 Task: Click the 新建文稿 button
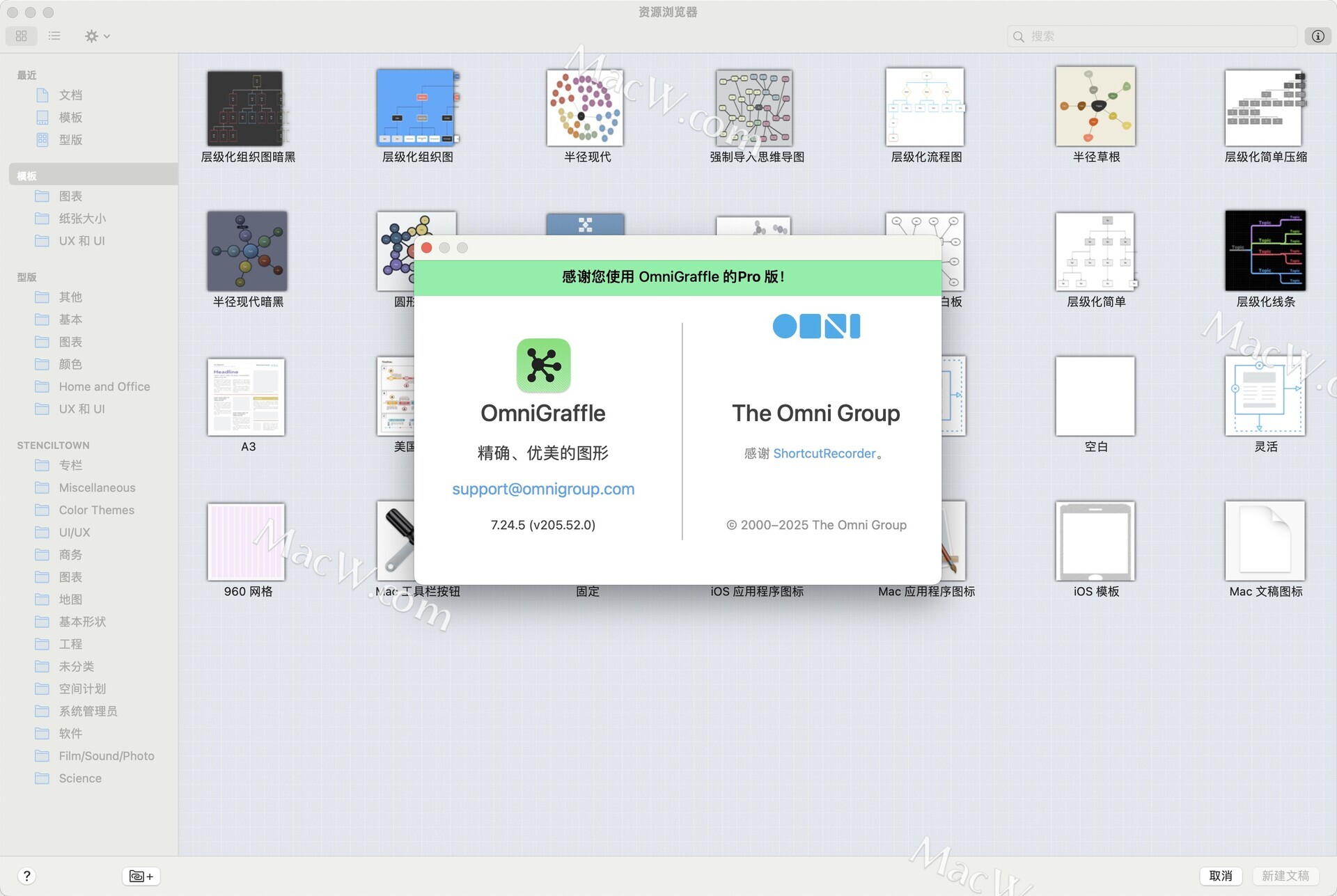1285,876
